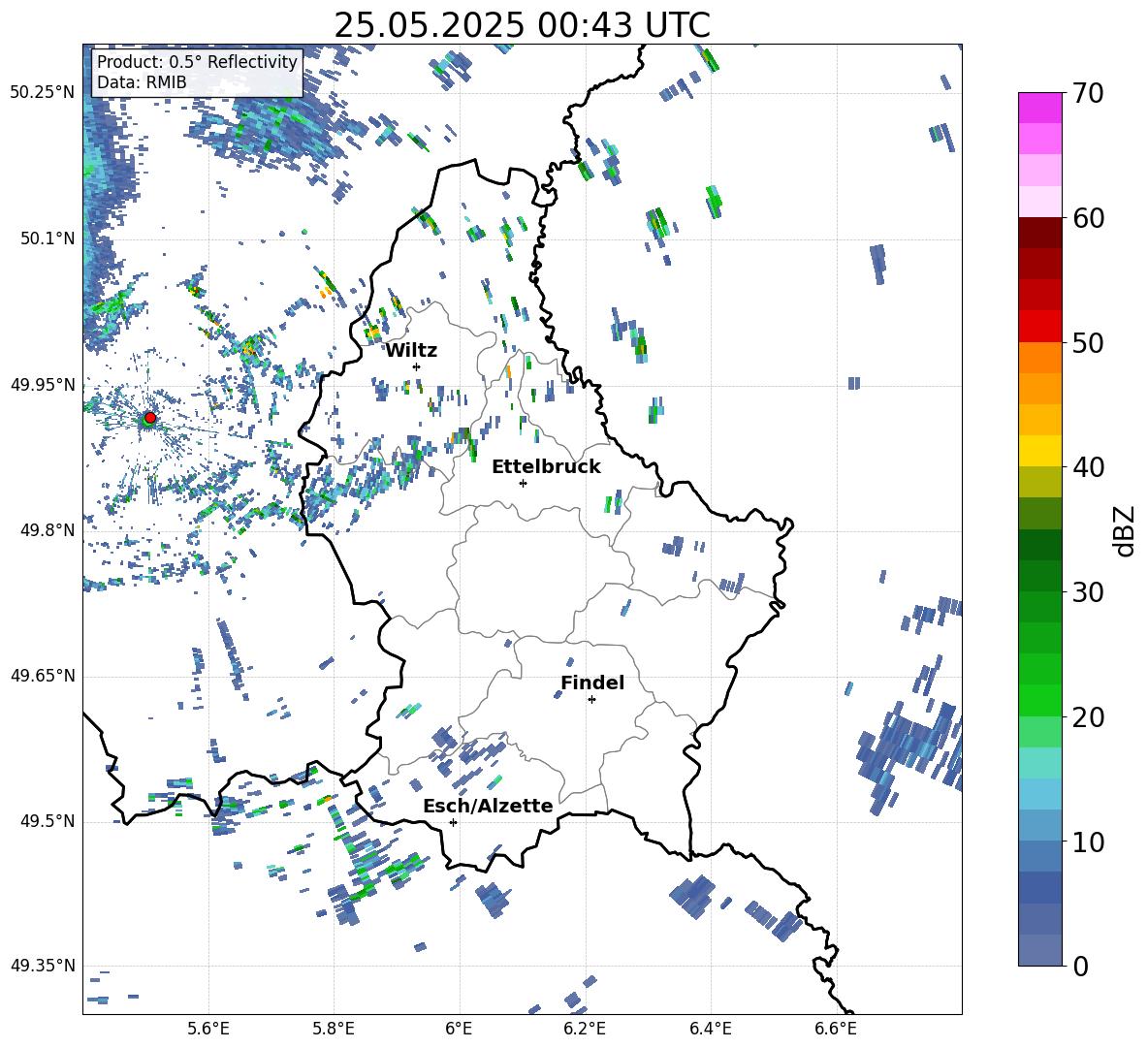Click the 50.1°N latitude label
The height and width of the screenshot is (1048, 1148).
[47, 238]
